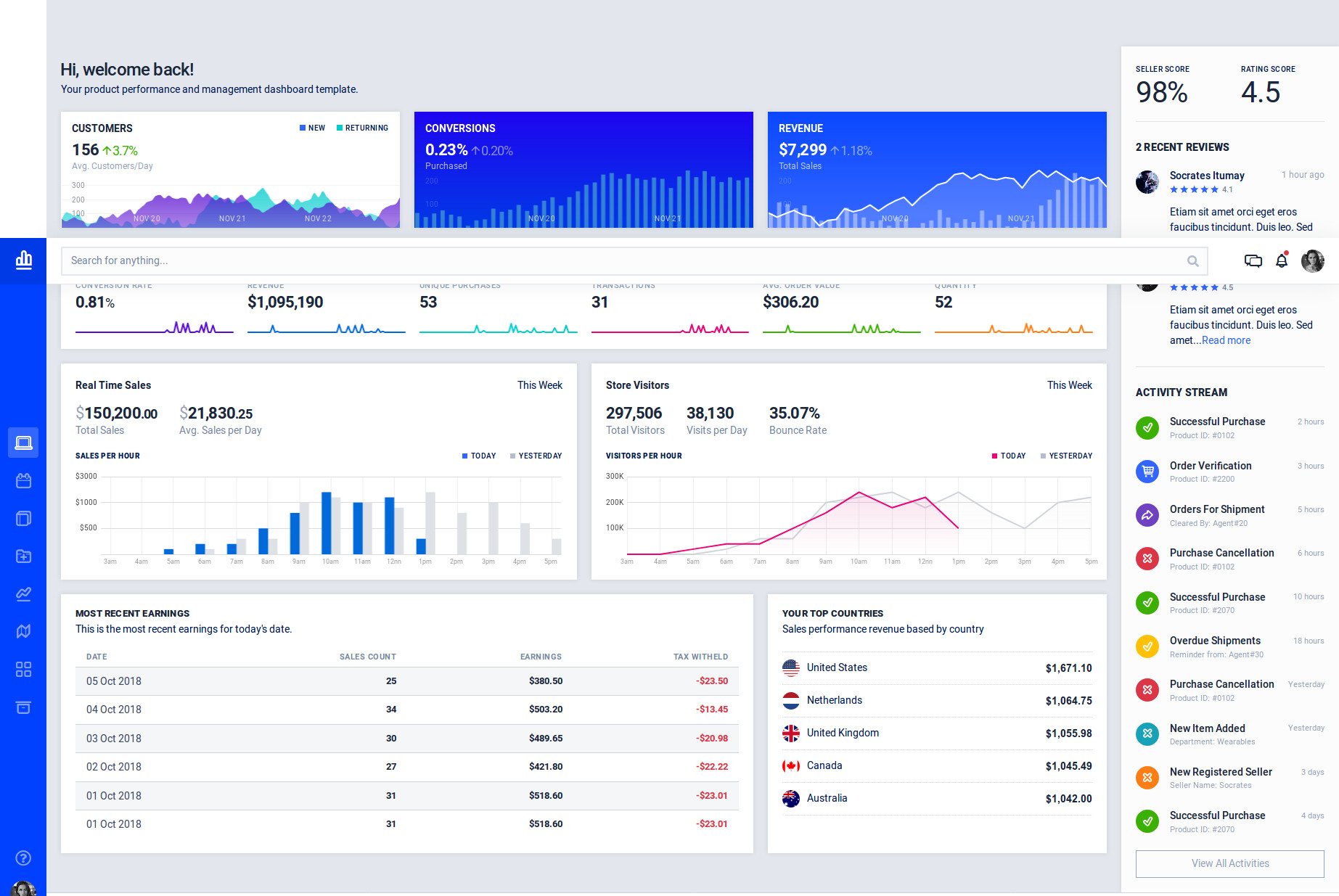Click the bar chart logo icon in sidebar
This screenshot has width=1339, height=896.
[x=24, y=260]
